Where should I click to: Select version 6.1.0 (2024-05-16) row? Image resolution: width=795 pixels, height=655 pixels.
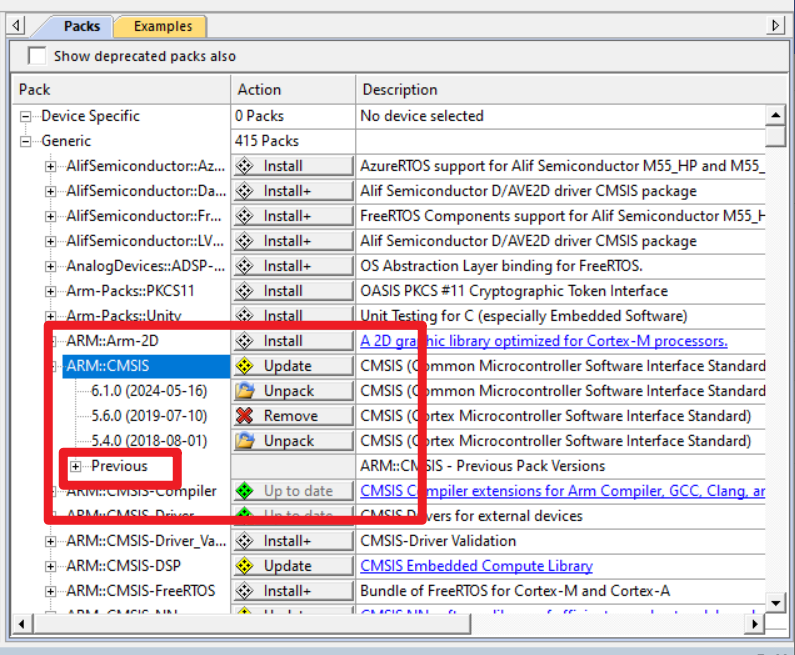[x=149, y=391]
